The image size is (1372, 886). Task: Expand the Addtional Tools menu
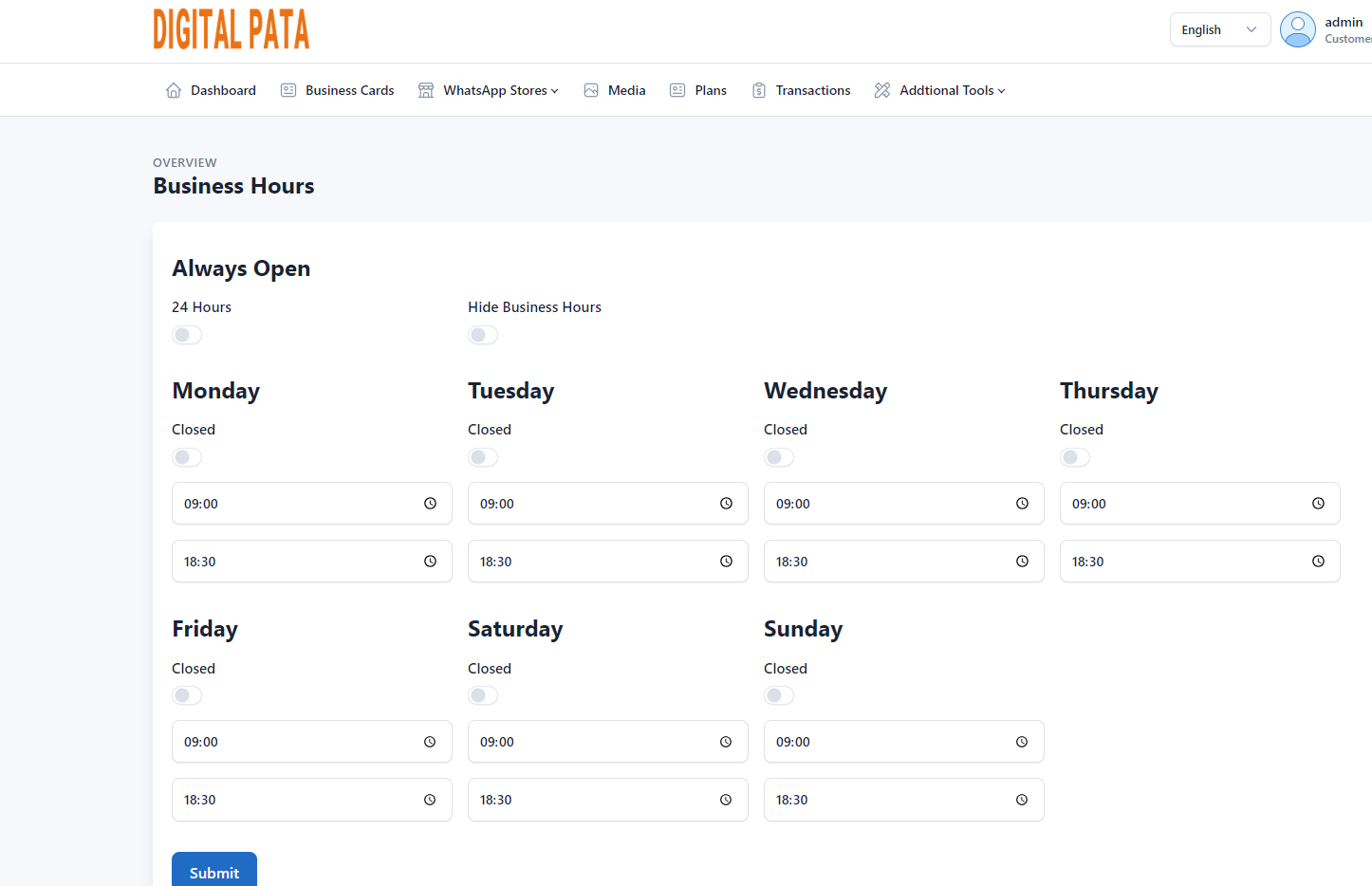tap(939, 90)
